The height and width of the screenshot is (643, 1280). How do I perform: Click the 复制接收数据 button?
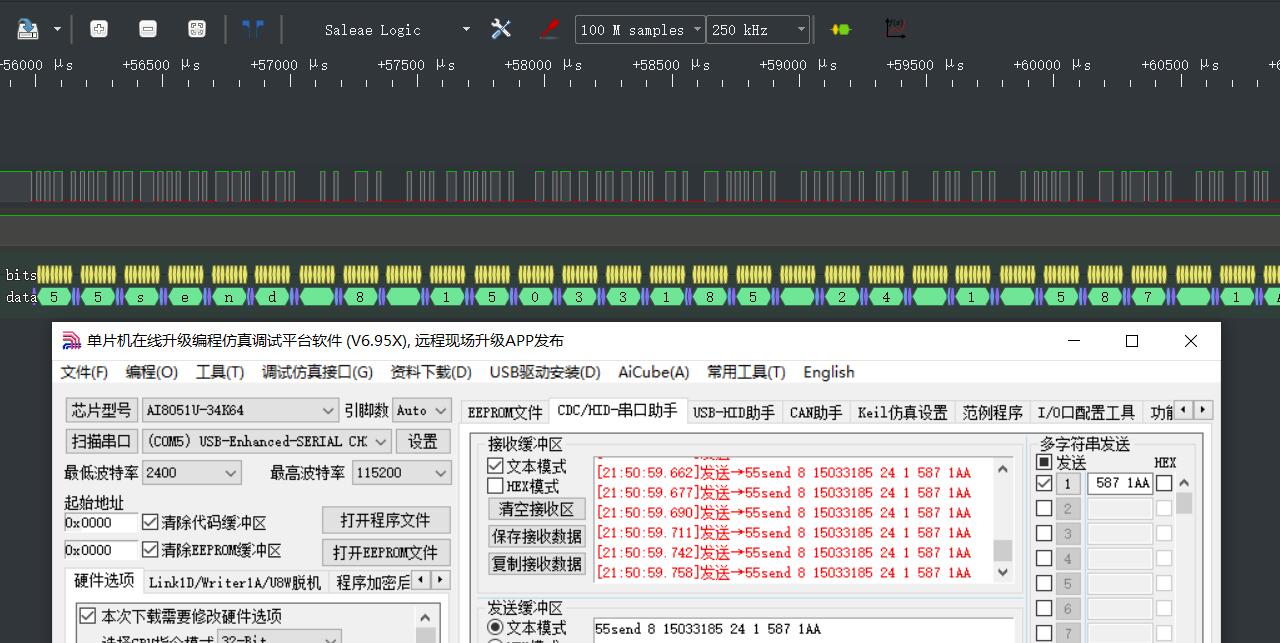tap(537, 563)
